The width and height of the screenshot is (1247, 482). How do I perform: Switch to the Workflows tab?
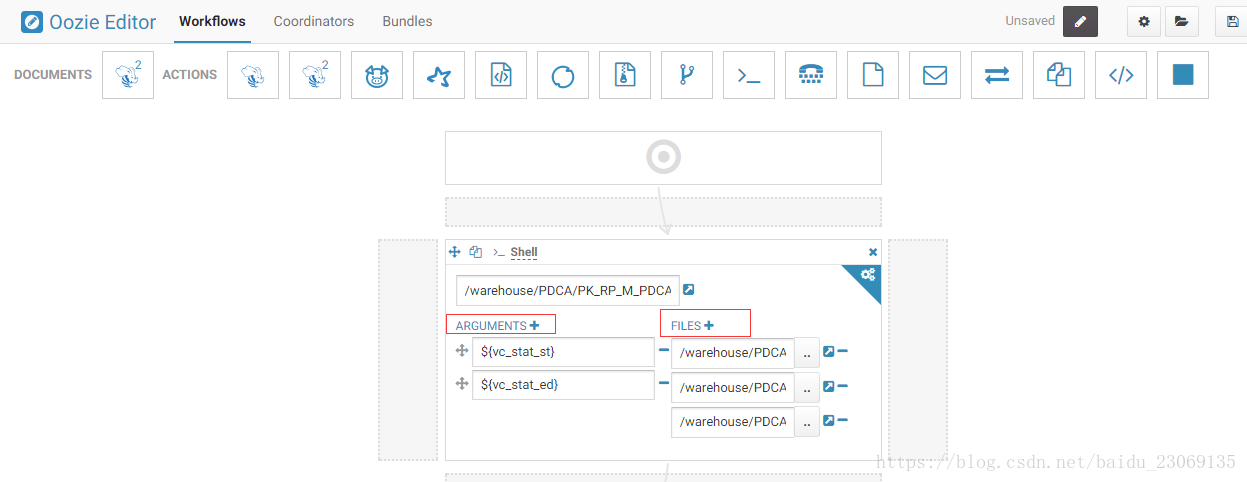(x=212, y=21)
